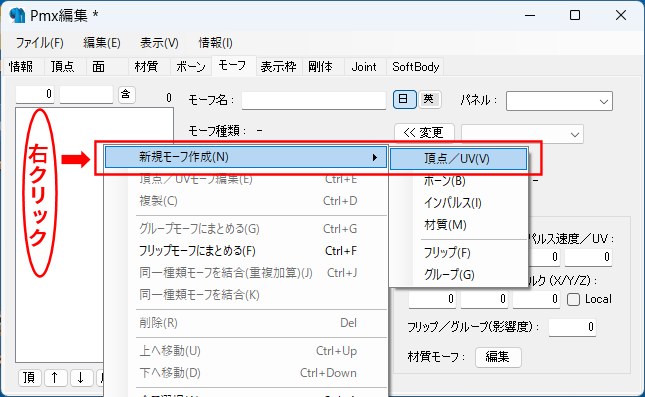Click 複製(C) menu entry

(246, 201)
